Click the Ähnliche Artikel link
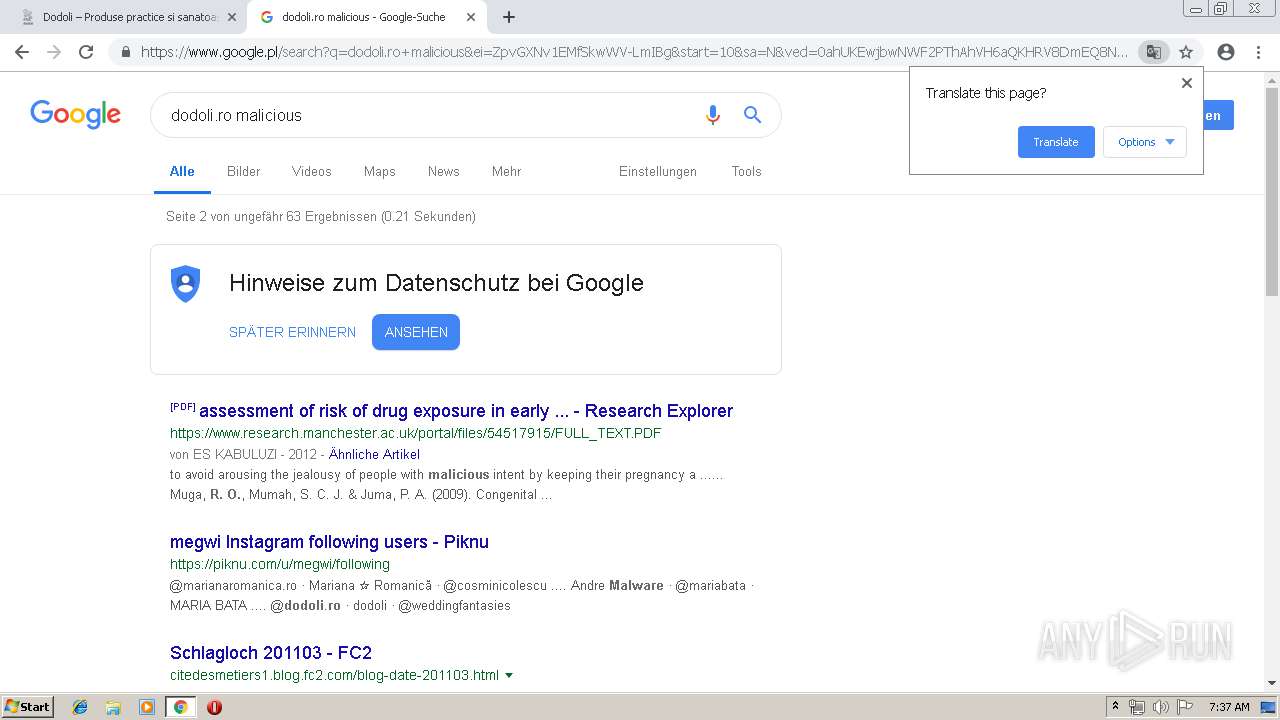The image size is (1280, 720). (374, 454)
